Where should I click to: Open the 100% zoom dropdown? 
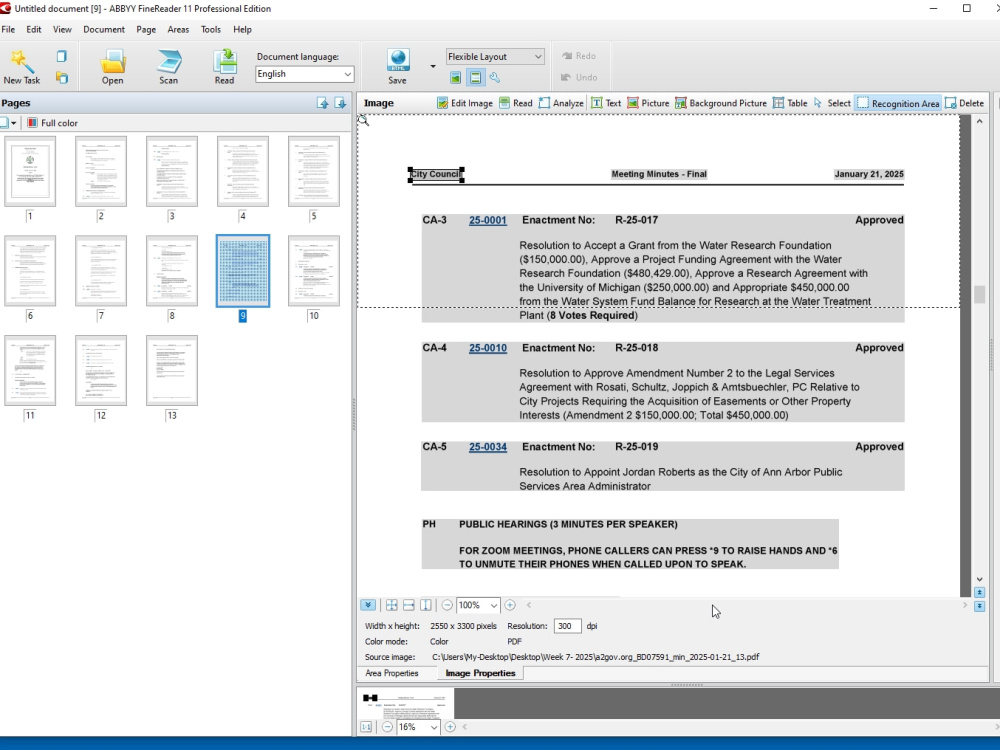coord(494,605)
